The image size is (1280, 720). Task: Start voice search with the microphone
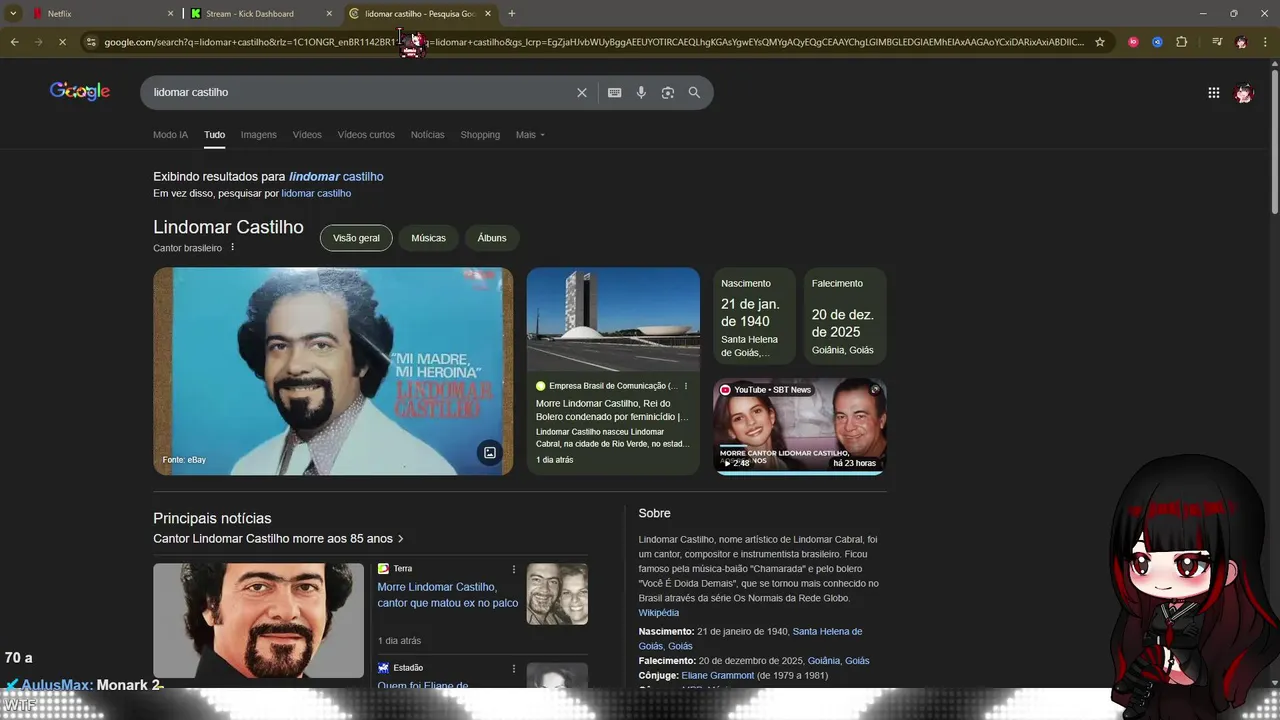pyautogui.click(x=641, y=92)
